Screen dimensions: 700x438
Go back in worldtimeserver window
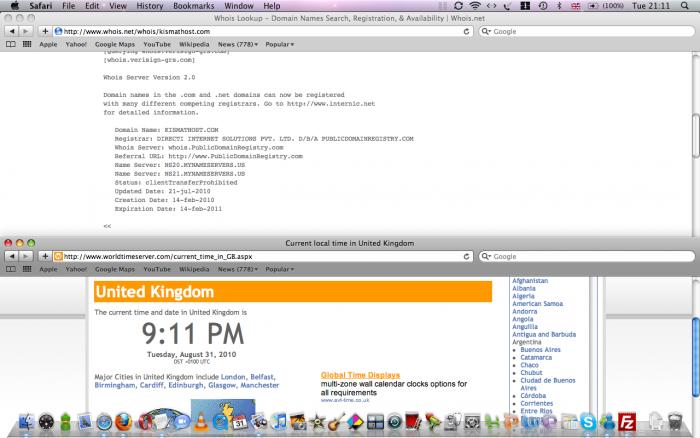[12, 256]
